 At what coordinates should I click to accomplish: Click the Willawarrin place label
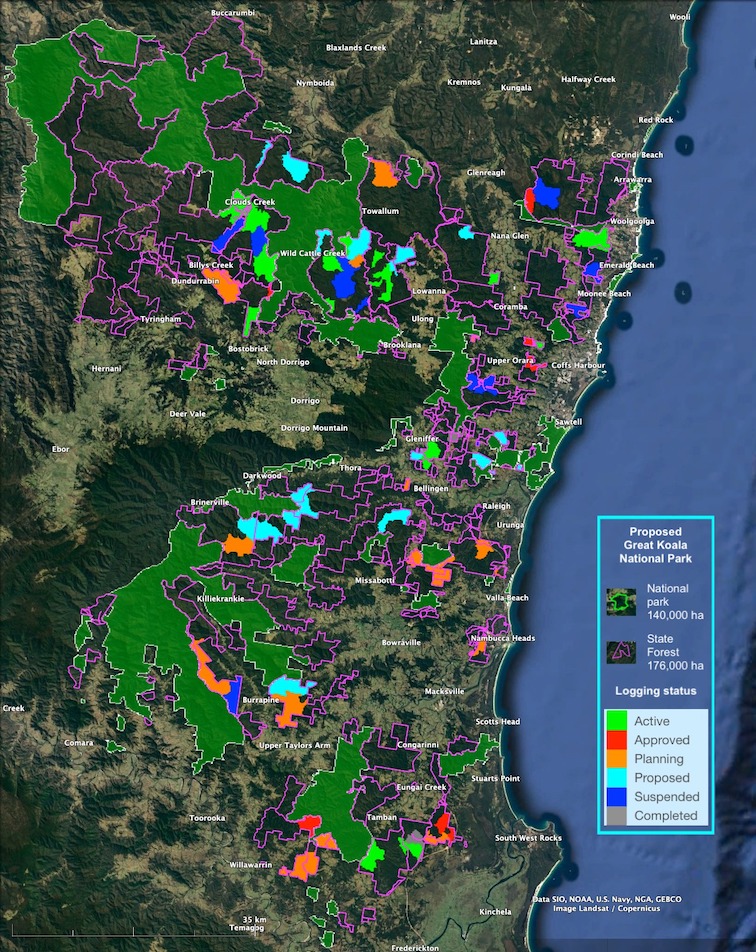coord(251,865)
